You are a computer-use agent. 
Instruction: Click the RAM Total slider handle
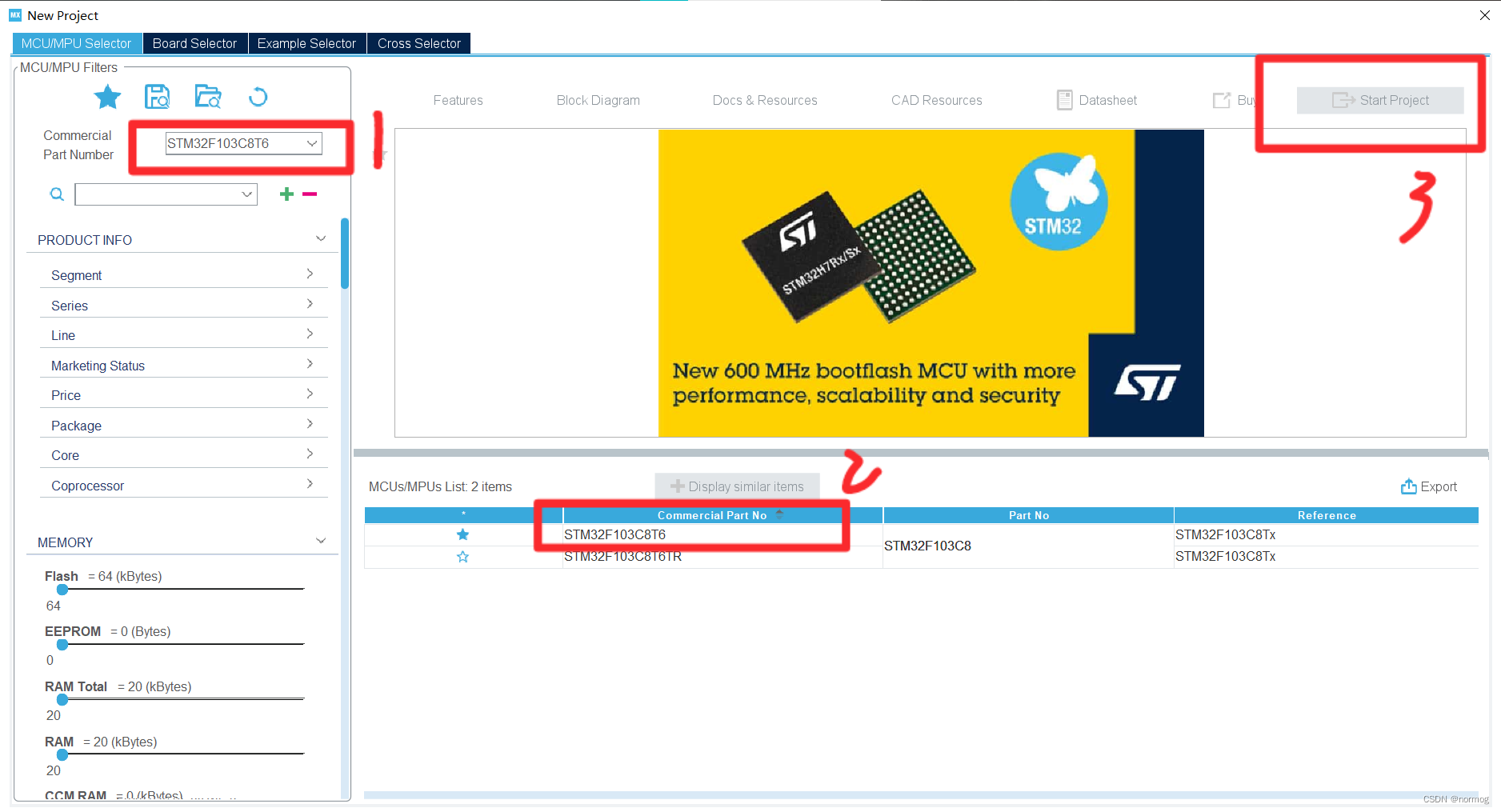pos(62,699)
